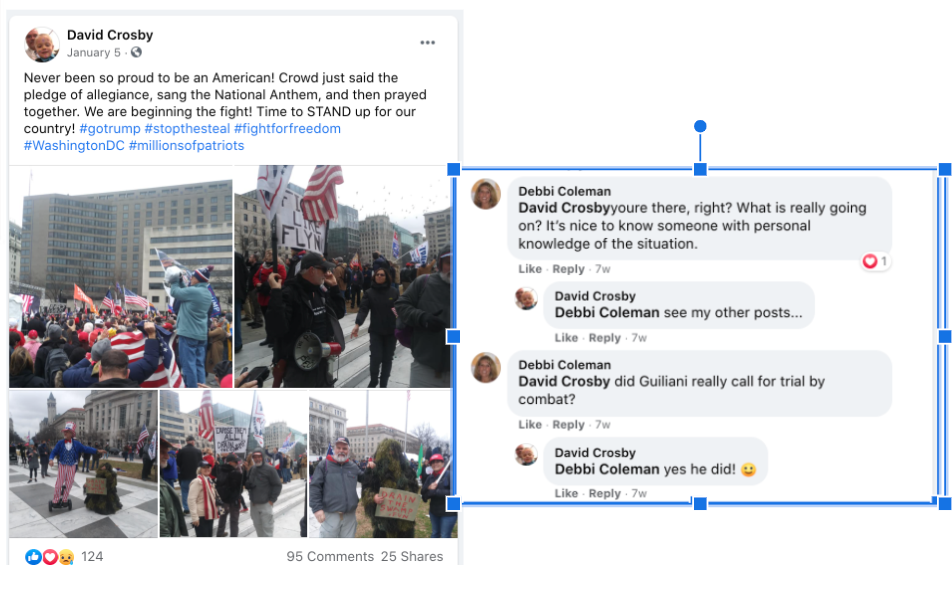Open the #millionsofpatriots hashtag
The width and height of the screenshot is (952, 610).
[186, 146]
